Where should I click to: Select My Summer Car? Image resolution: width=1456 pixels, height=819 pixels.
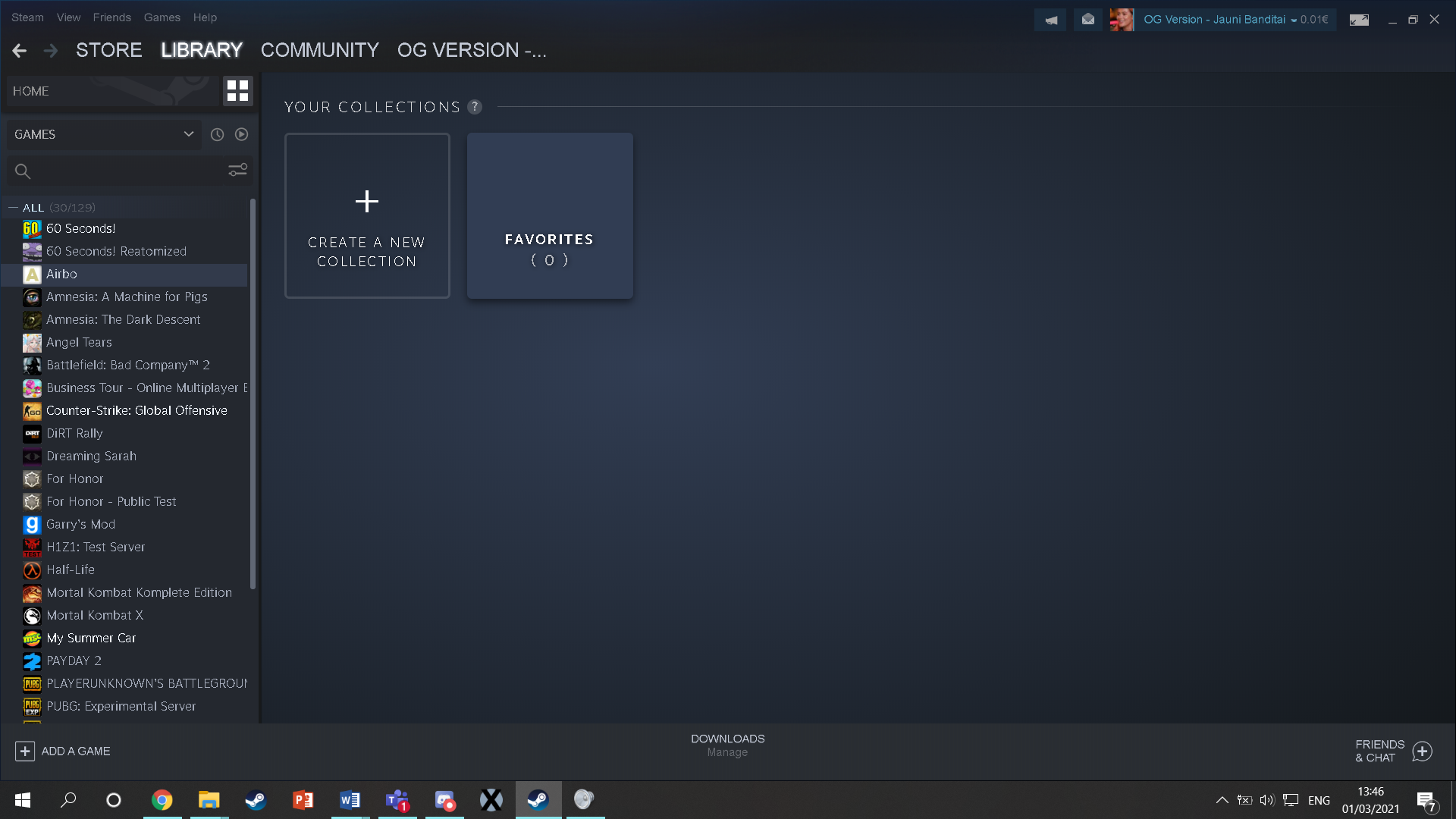(124, 639)
